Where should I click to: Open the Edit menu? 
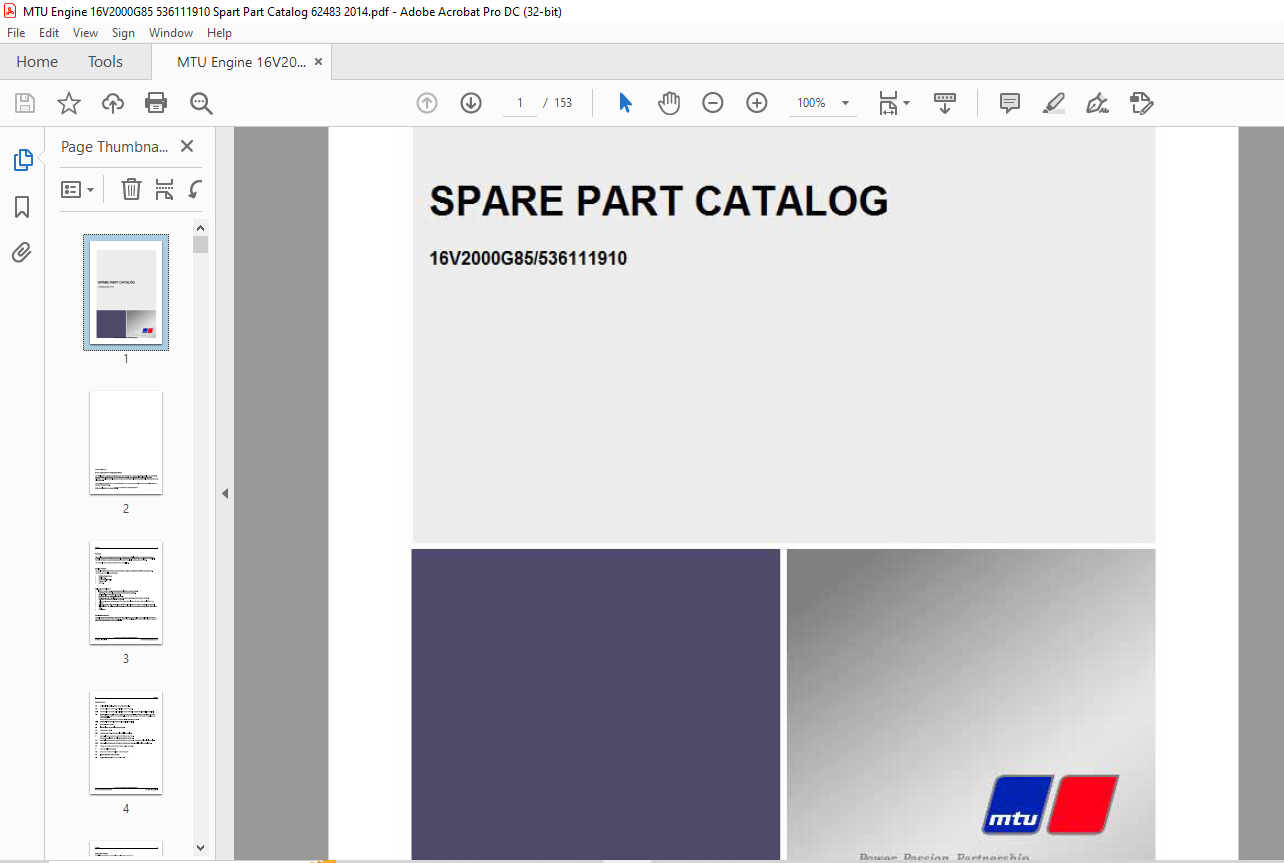[x=49, y=33]
